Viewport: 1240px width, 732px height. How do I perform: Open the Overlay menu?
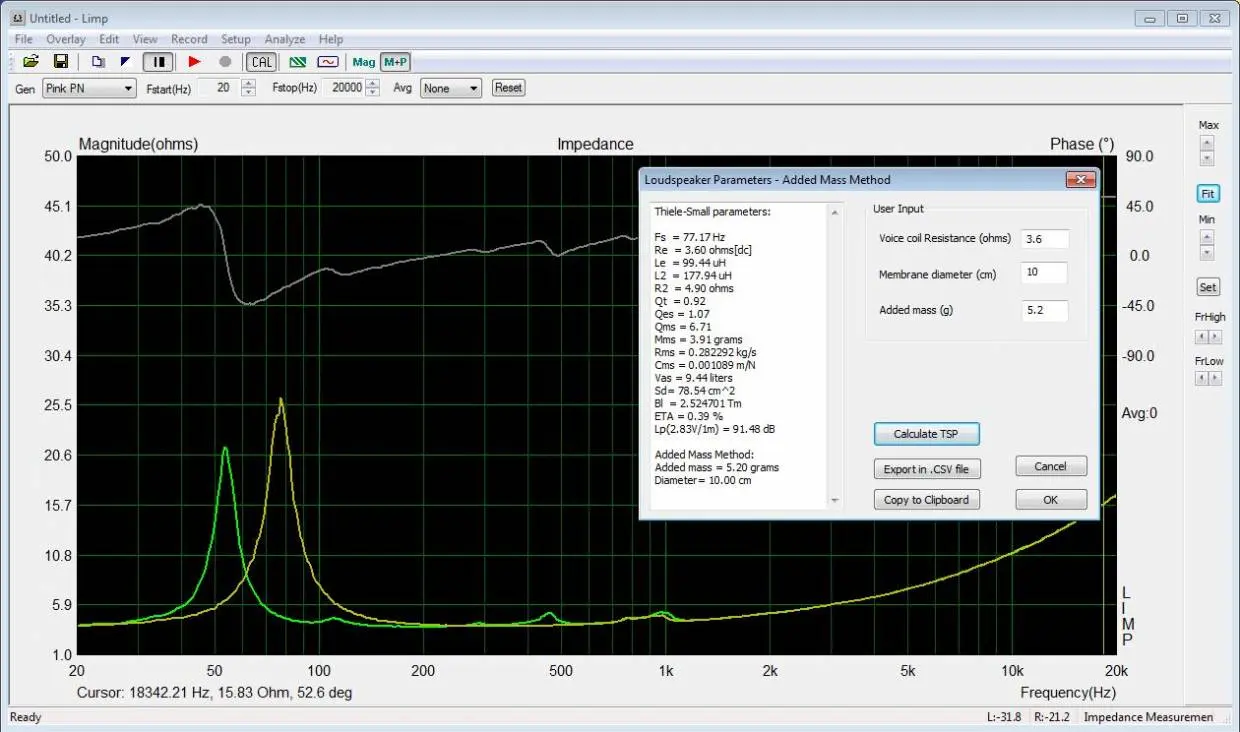[66, 39]
